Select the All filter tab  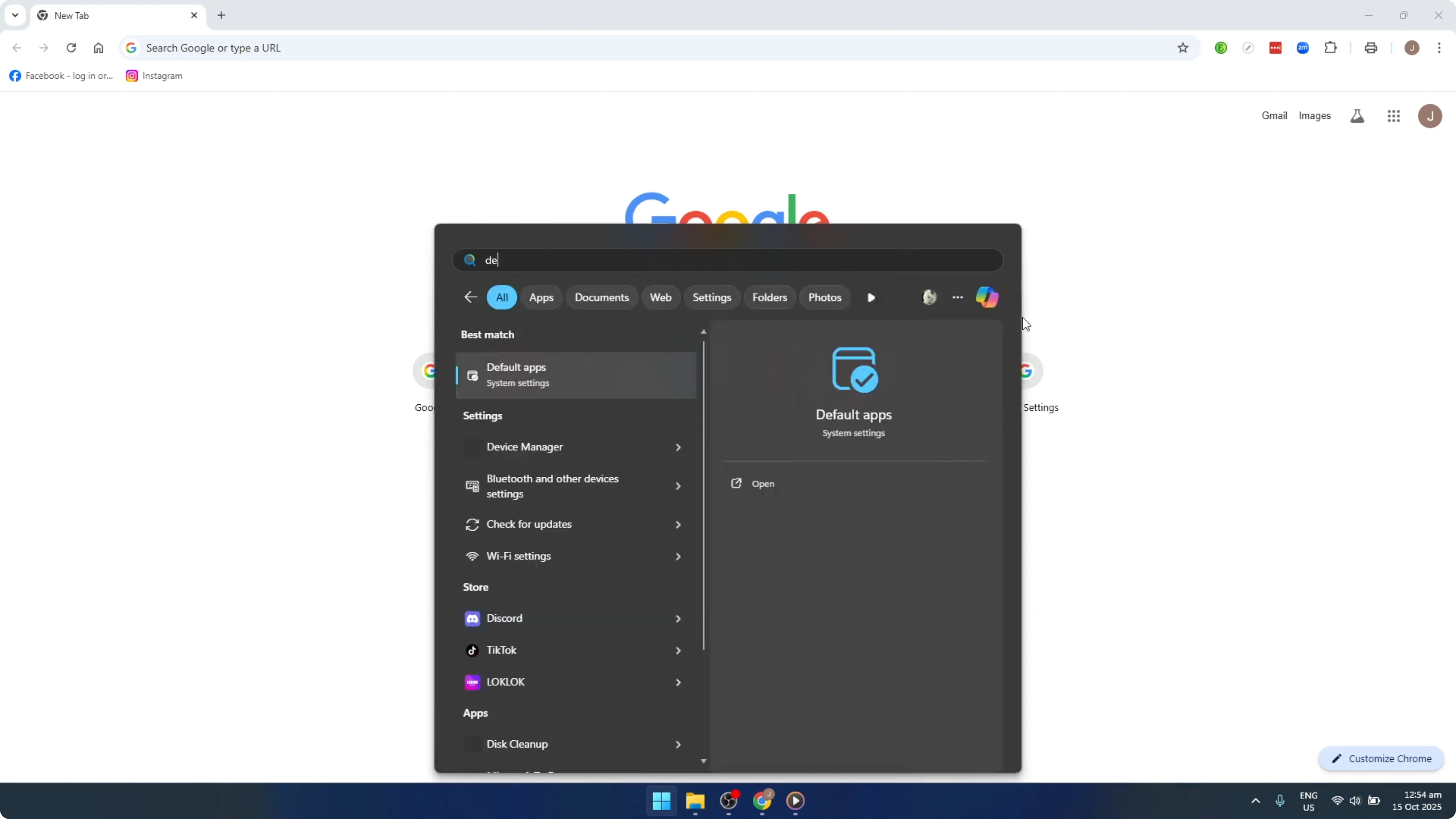point(502,297)
